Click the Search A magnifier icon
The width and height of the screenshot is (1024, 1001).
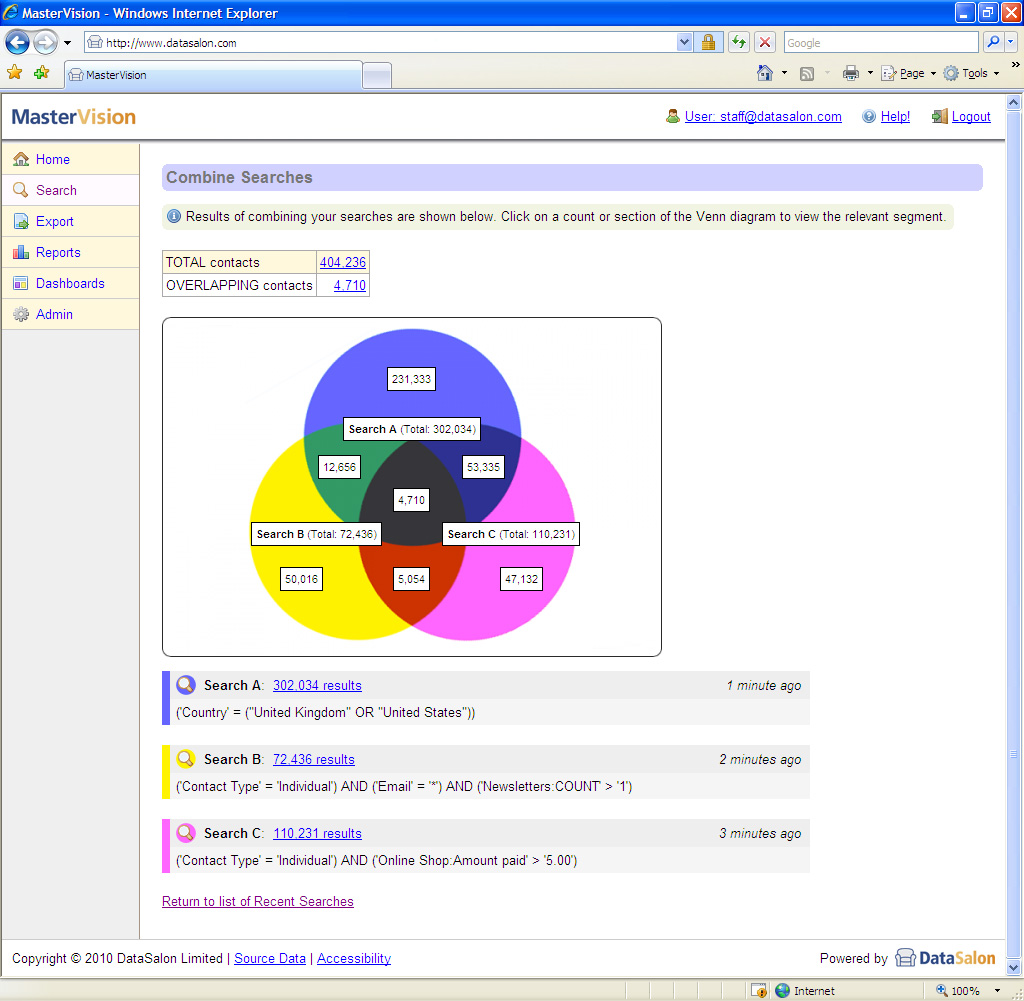(x=185, y=685)
